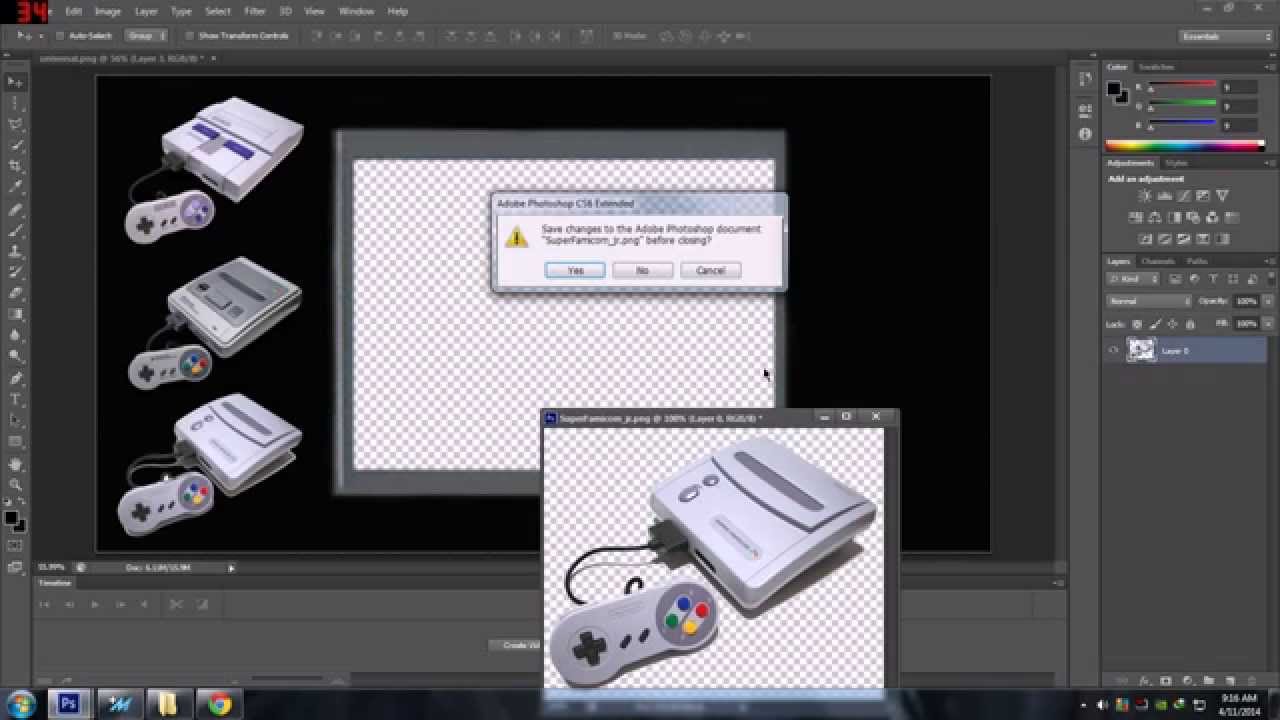Add a Posterize adjustment
Image resolution: width=1280 pixels, height=720 pixels.
point(1164,239)
